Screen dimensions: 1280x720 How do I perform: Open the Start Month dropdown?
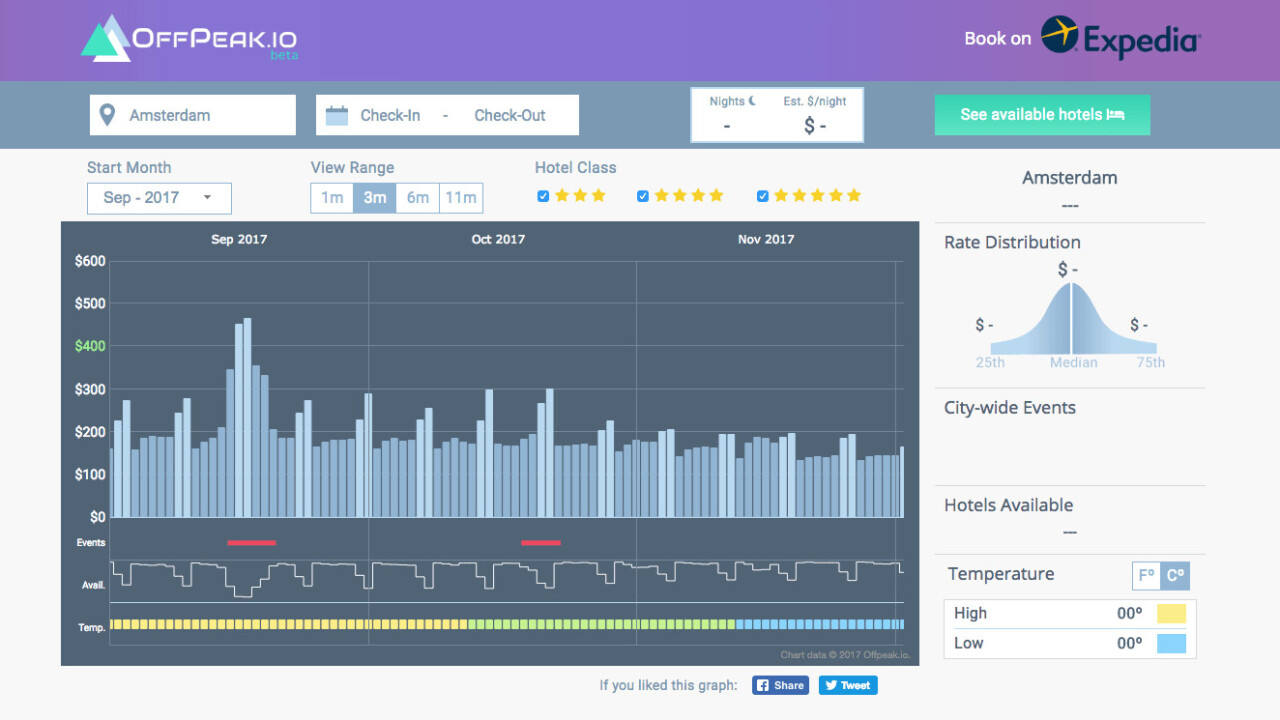click(x=159, y=198)
